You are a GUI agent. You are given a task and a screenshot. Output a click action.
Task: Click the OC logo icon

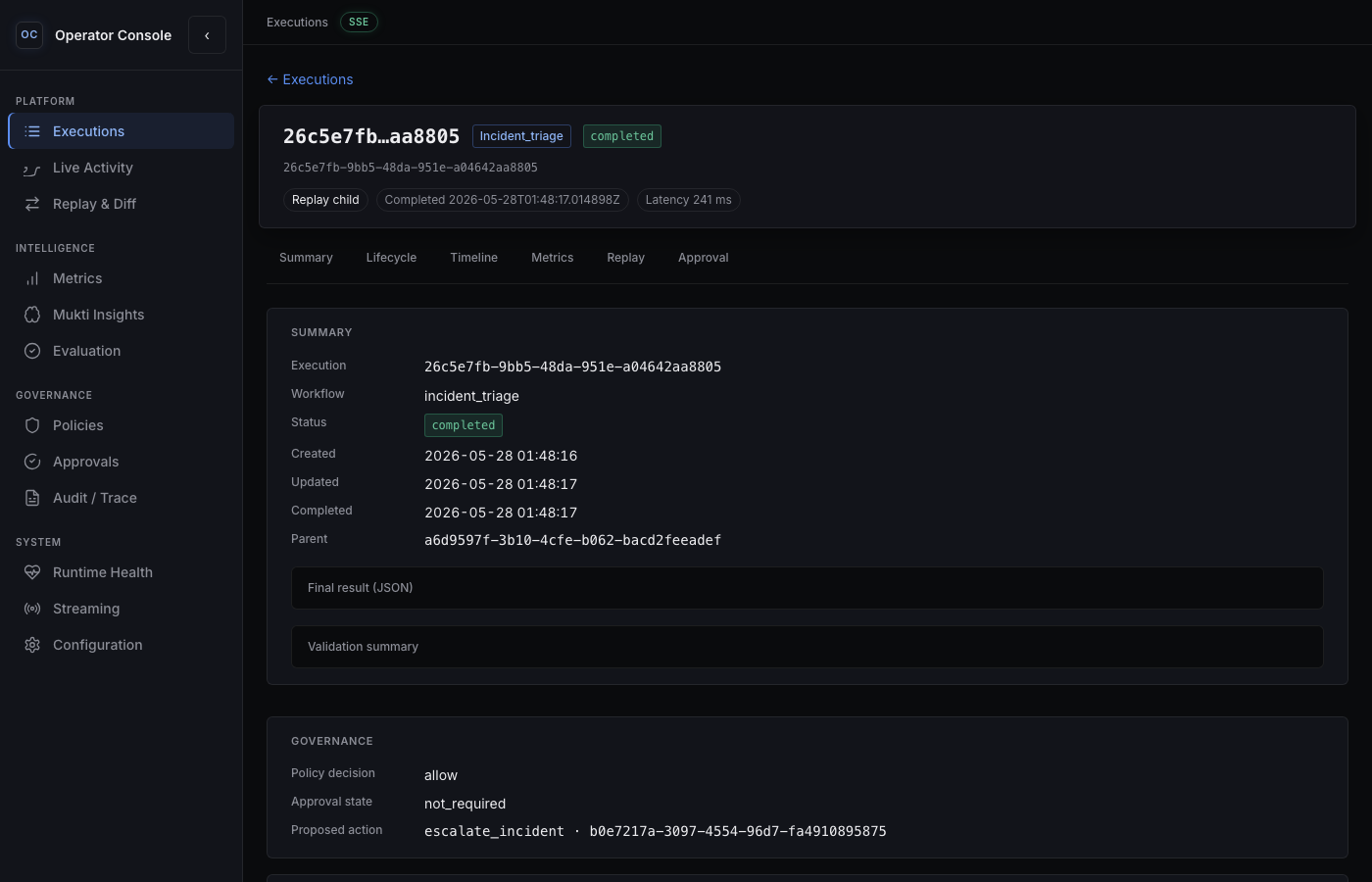pos(29,35)
